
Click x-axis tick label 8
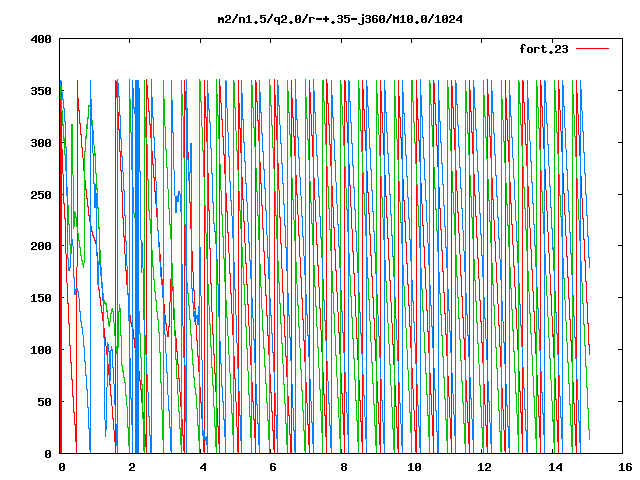pos(344,467)
